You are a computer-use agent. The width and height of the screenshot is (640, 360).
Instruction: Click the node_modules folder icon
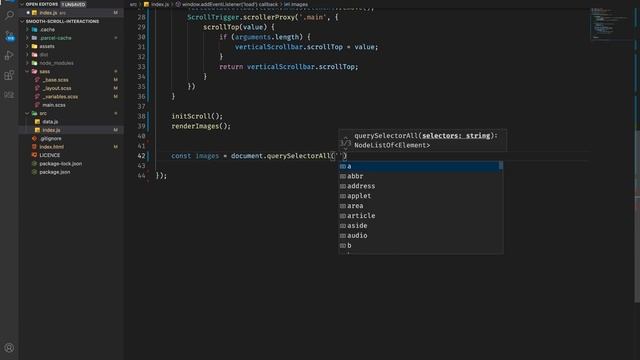pyautogui.click(x=35, y=63)
